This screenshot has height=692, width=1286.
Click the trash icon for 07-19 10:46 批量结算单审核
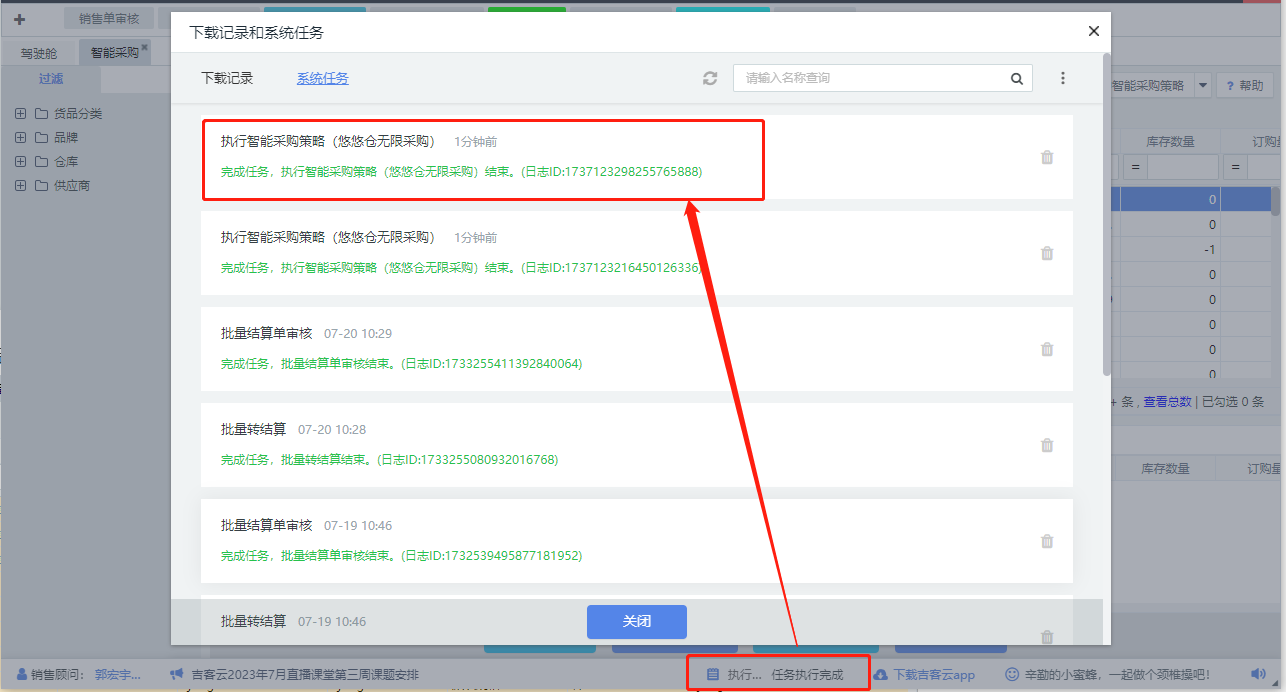click(1047, 541)
